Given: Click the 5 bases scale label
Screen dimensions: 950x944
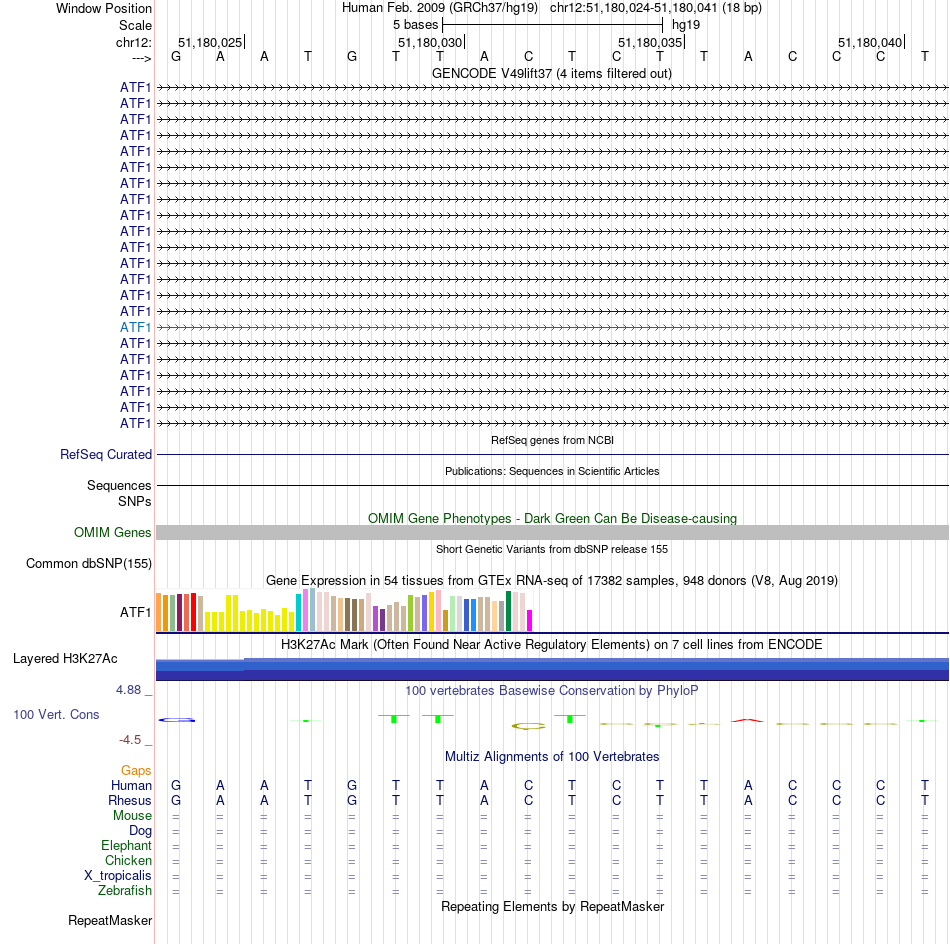Looking at the screenshot, I should pyautogui.click(x=415, y=25).
